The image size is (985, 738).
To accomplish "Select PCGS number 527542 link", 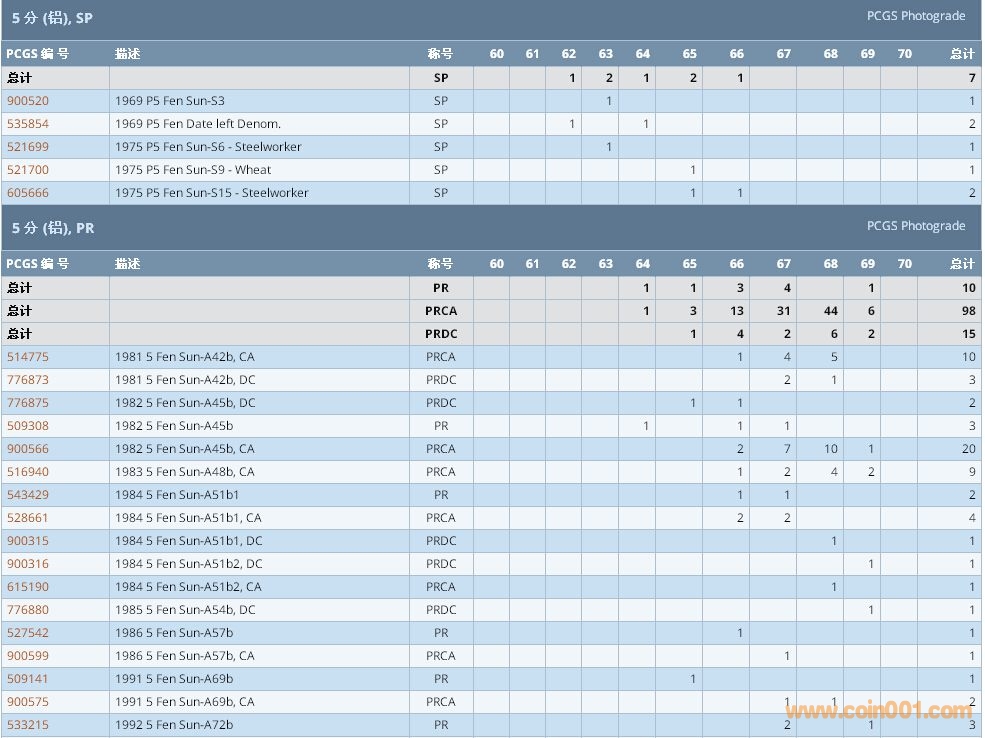I will [28, 633].
